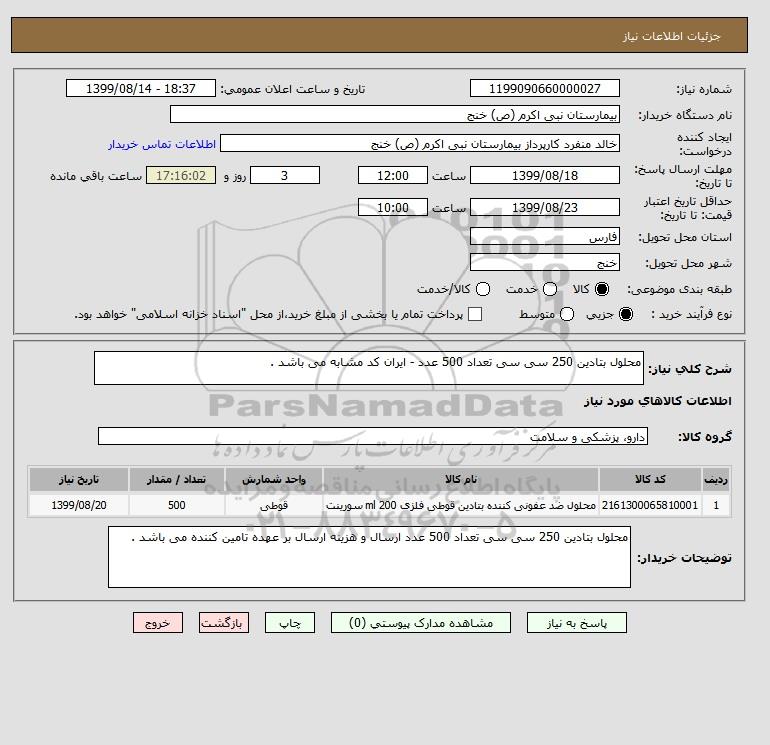Click the response deadline time 12:00 field

click(x=393, y=175)
